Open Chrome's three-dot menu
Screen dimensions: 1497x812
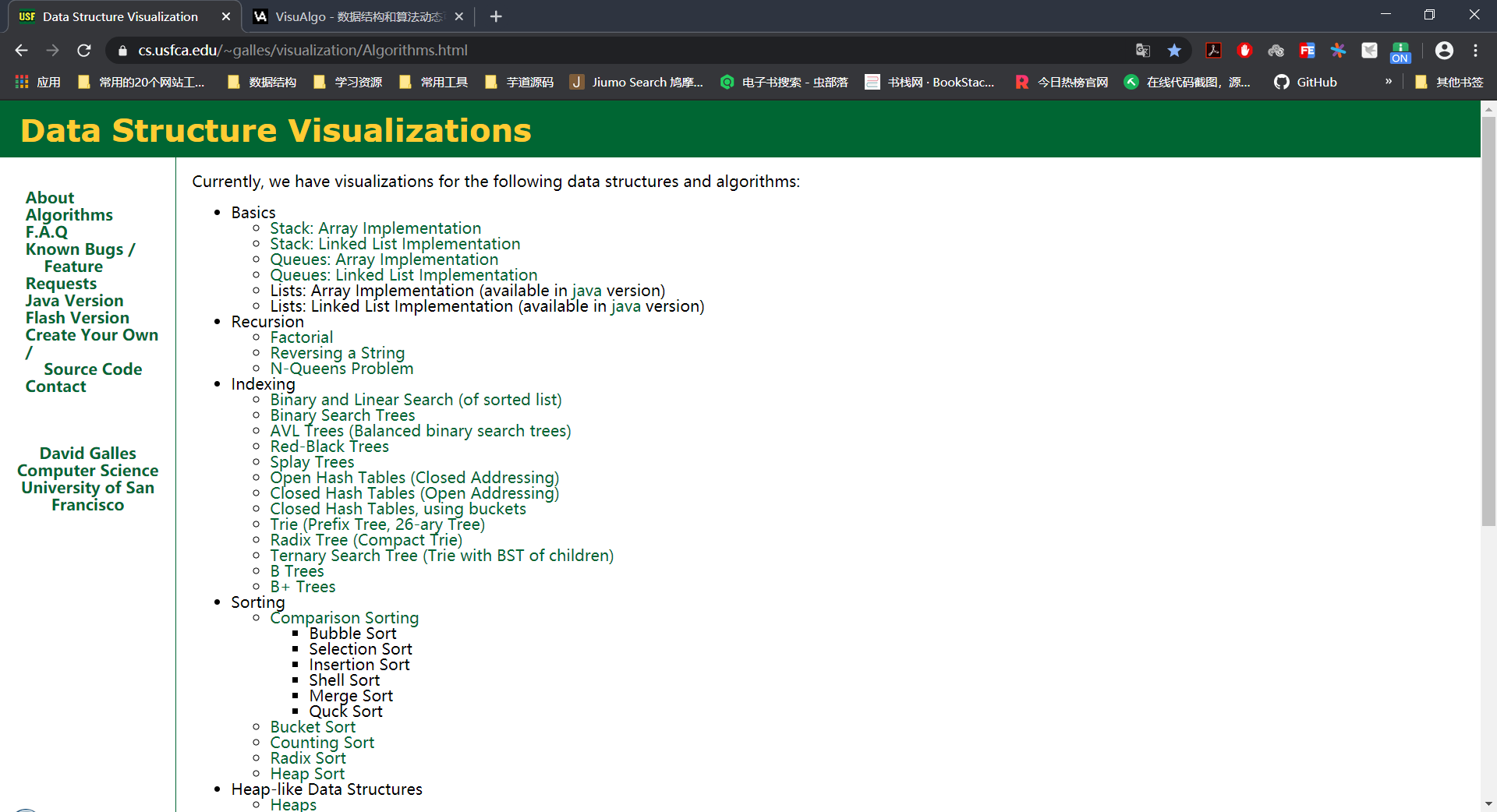coord(1475,51)
